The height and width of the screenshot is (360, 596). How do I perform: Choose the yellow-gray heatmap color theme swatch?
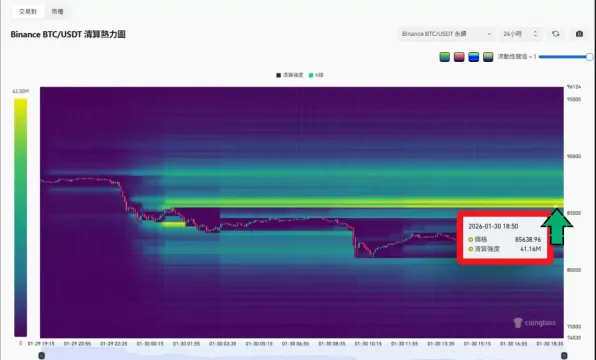click(488, 57)
